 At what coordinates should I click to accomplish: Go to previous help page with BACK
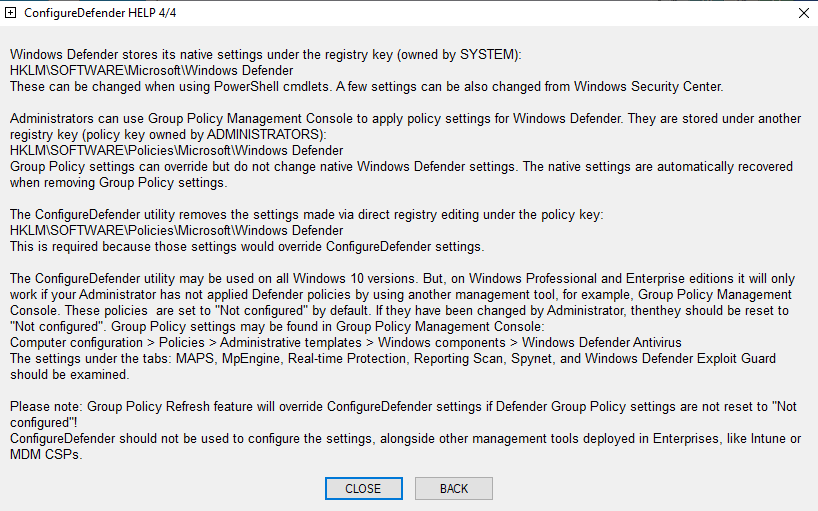coord(453,489)
